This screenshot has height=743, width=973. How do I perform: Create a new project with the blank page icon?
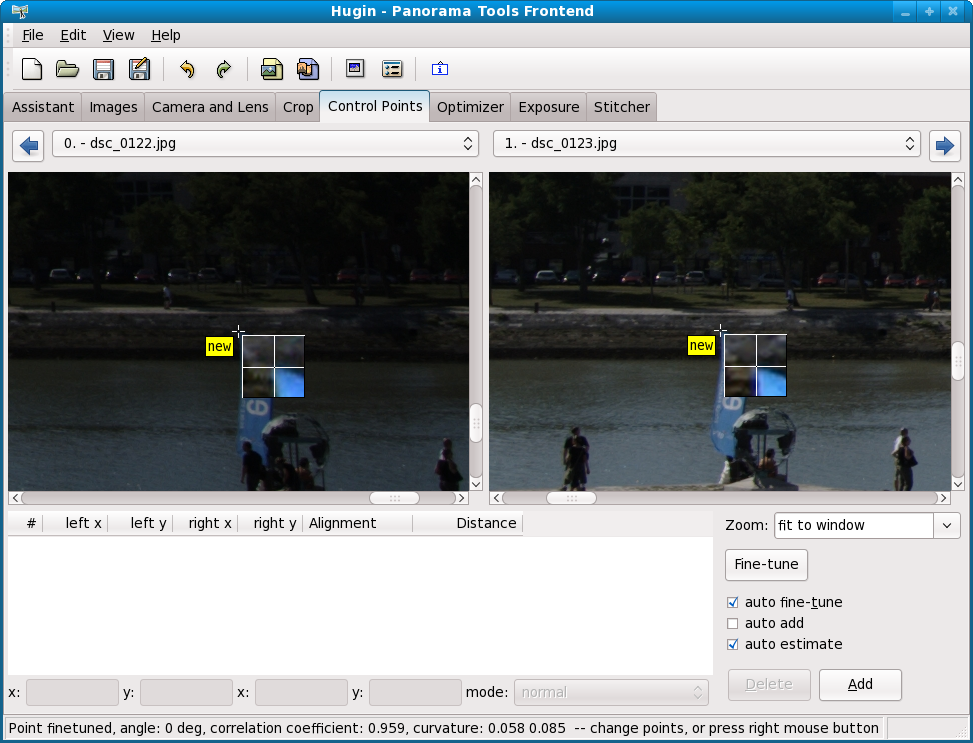pos(32,69)
